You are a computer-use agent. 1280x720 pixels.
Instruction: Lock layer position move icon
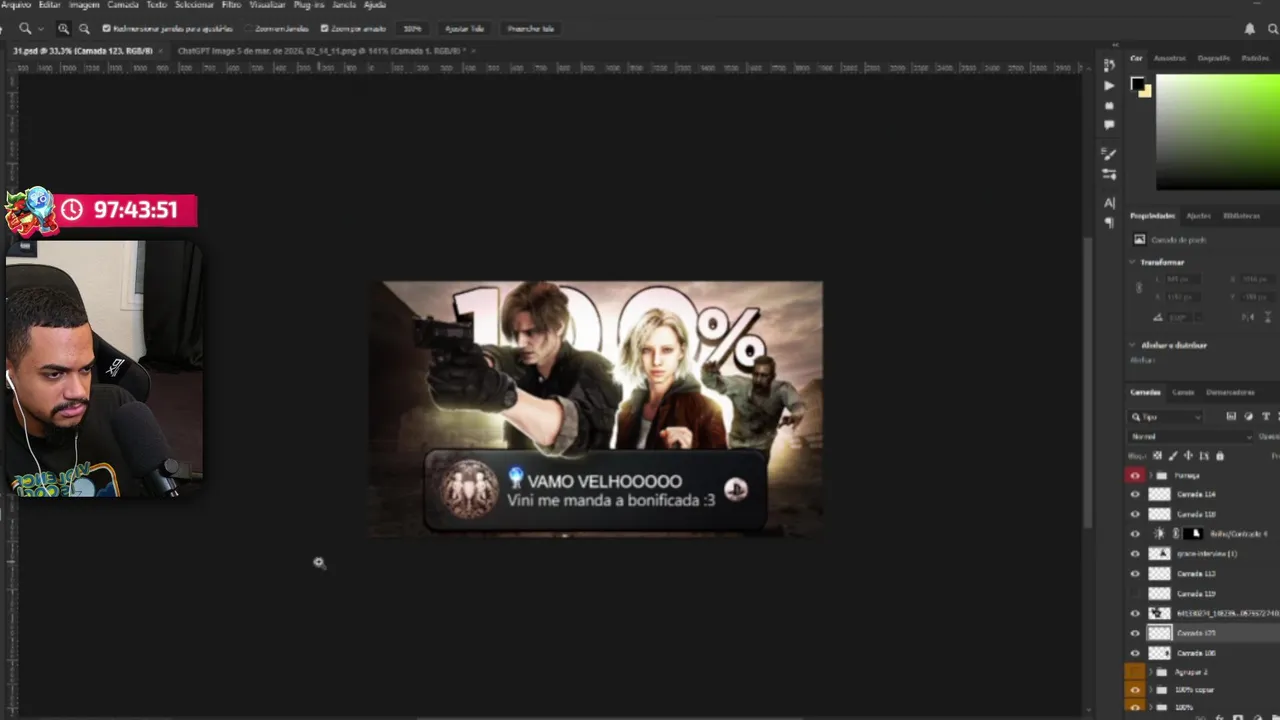[1188, 456]
